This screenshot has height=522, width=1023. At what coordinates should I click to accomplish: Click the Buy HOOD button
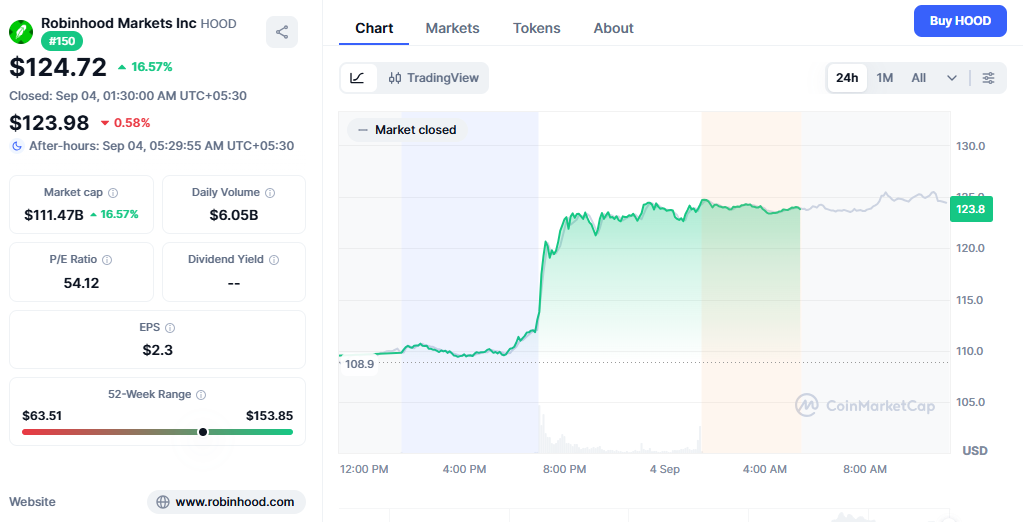pyautogui.click(x=960, y=21)
